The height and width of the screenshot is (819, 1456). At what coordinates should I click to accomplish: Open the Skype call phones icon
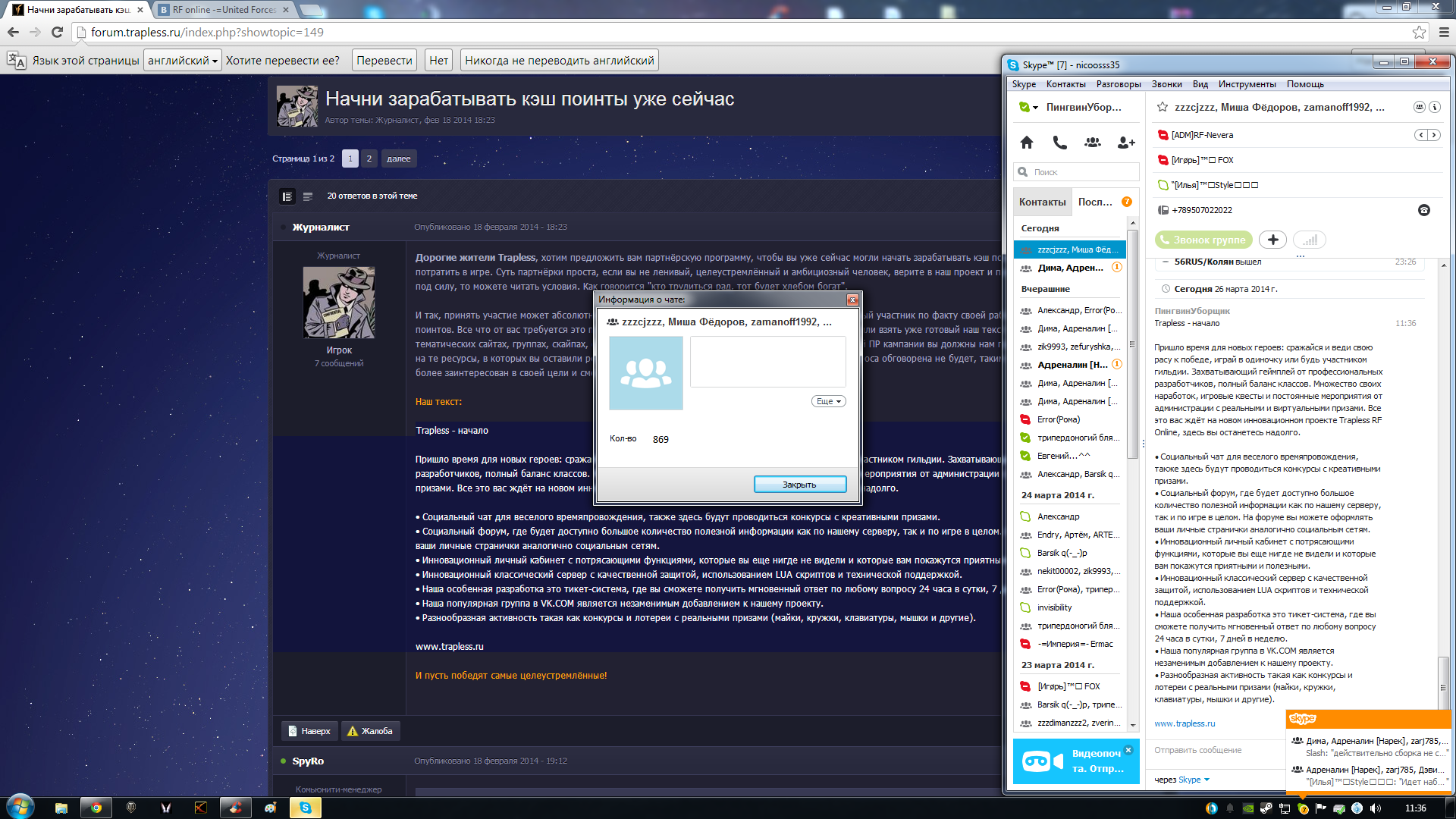coord(1059,142)
